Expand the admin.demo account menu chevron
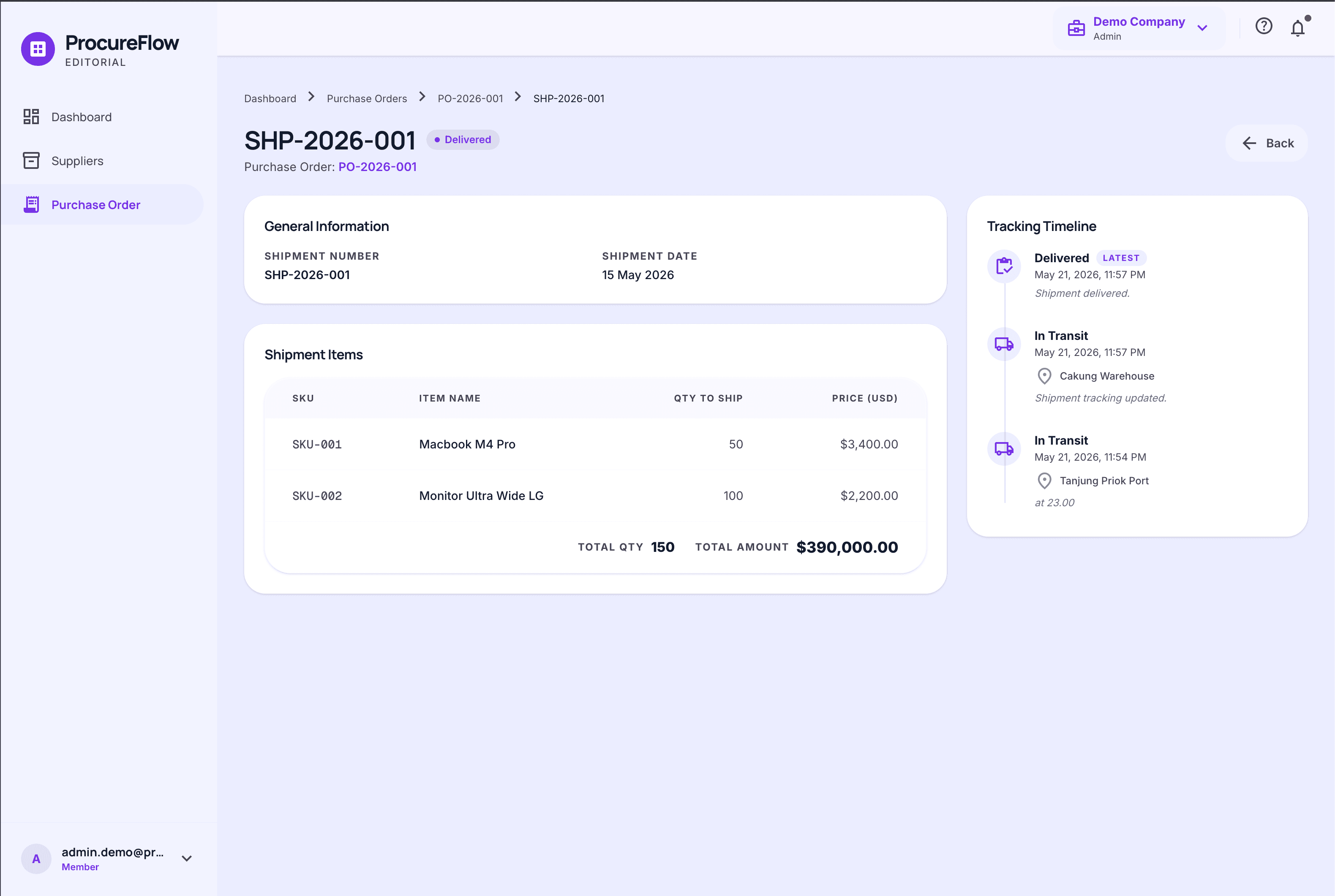 click(186, 858)
